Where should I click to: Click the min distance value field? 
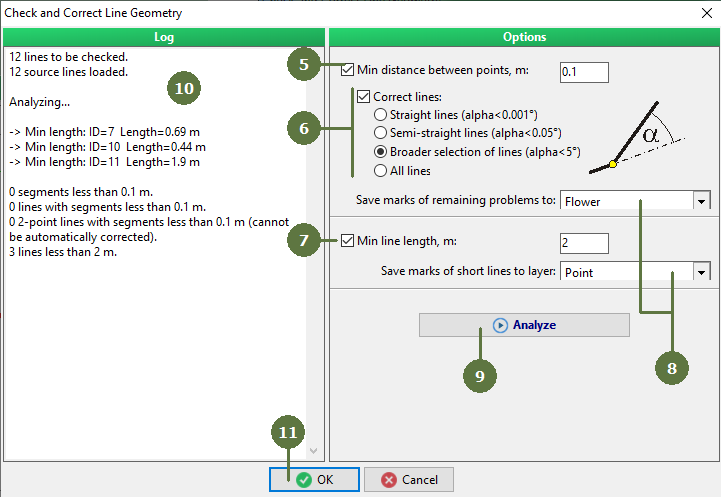pos(584,72)
